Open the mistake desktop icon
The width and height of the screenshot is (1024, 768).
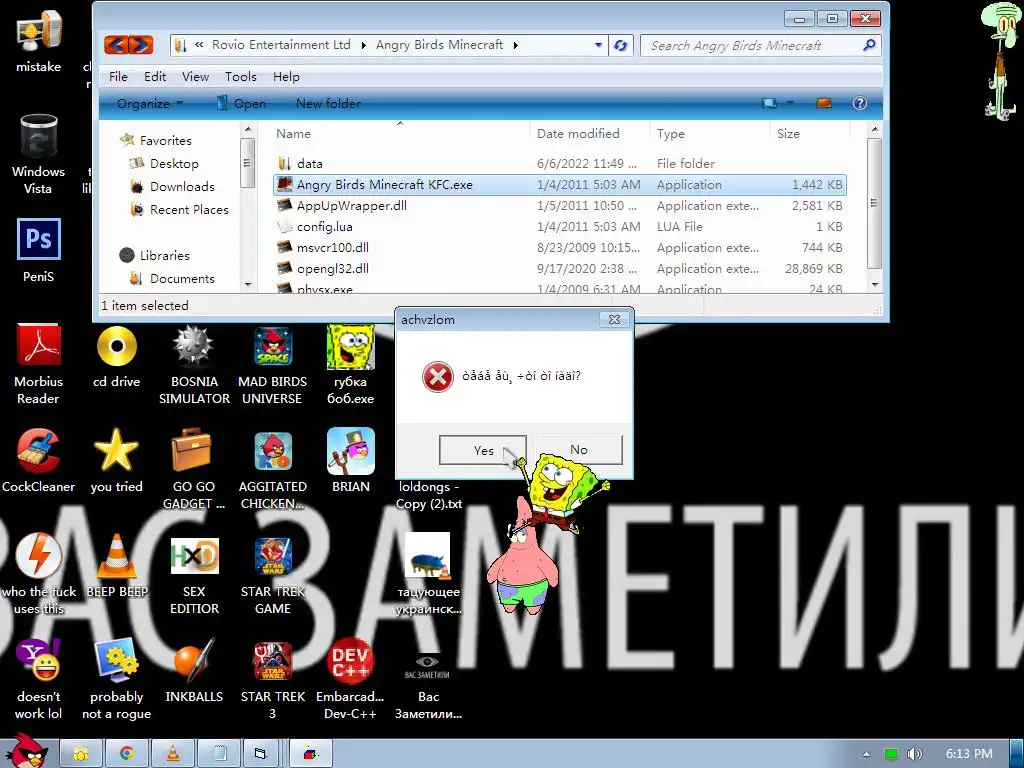pos(39,40)
